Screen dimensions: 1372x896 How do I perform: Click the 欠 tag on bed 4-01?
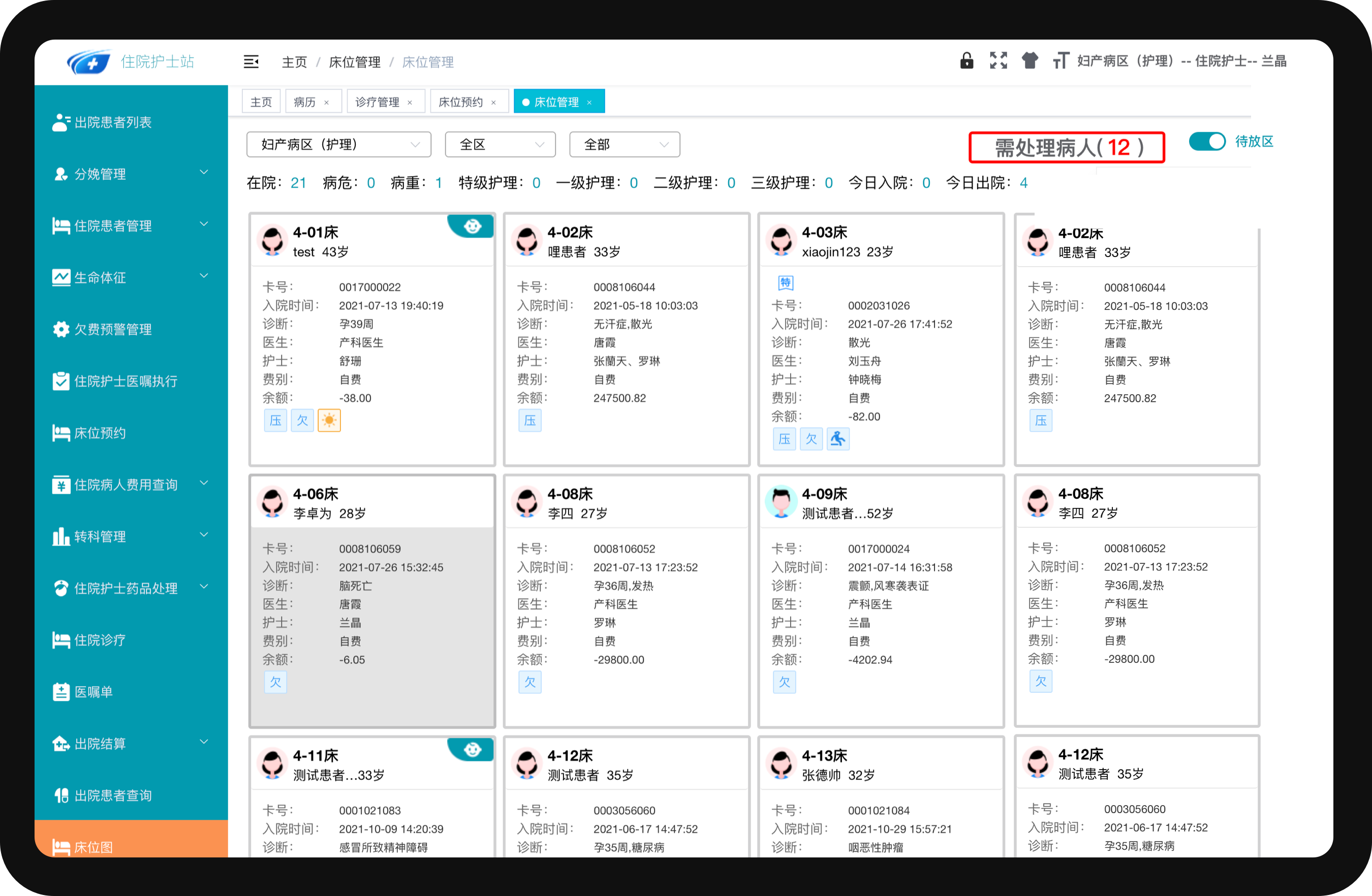(x=302, y=420)
